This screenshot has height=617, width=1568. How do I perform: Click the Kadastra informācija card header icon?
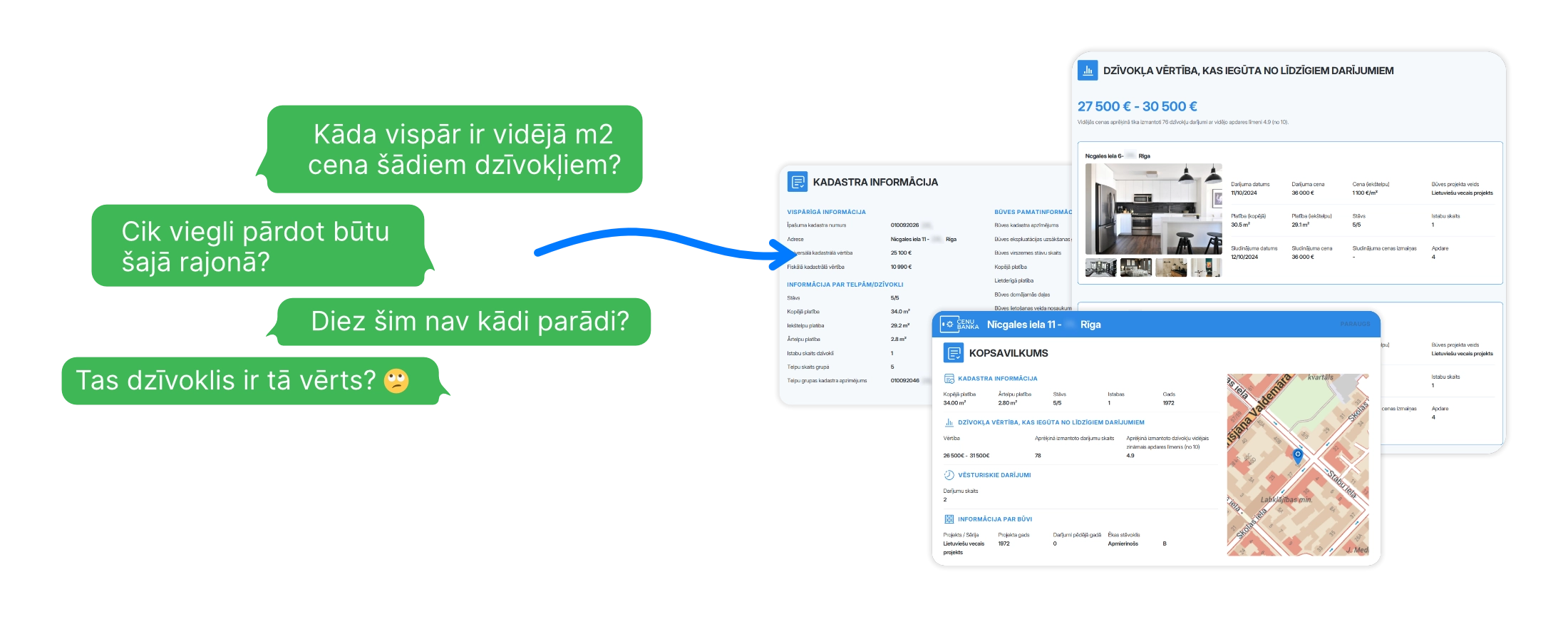point(798,182)
